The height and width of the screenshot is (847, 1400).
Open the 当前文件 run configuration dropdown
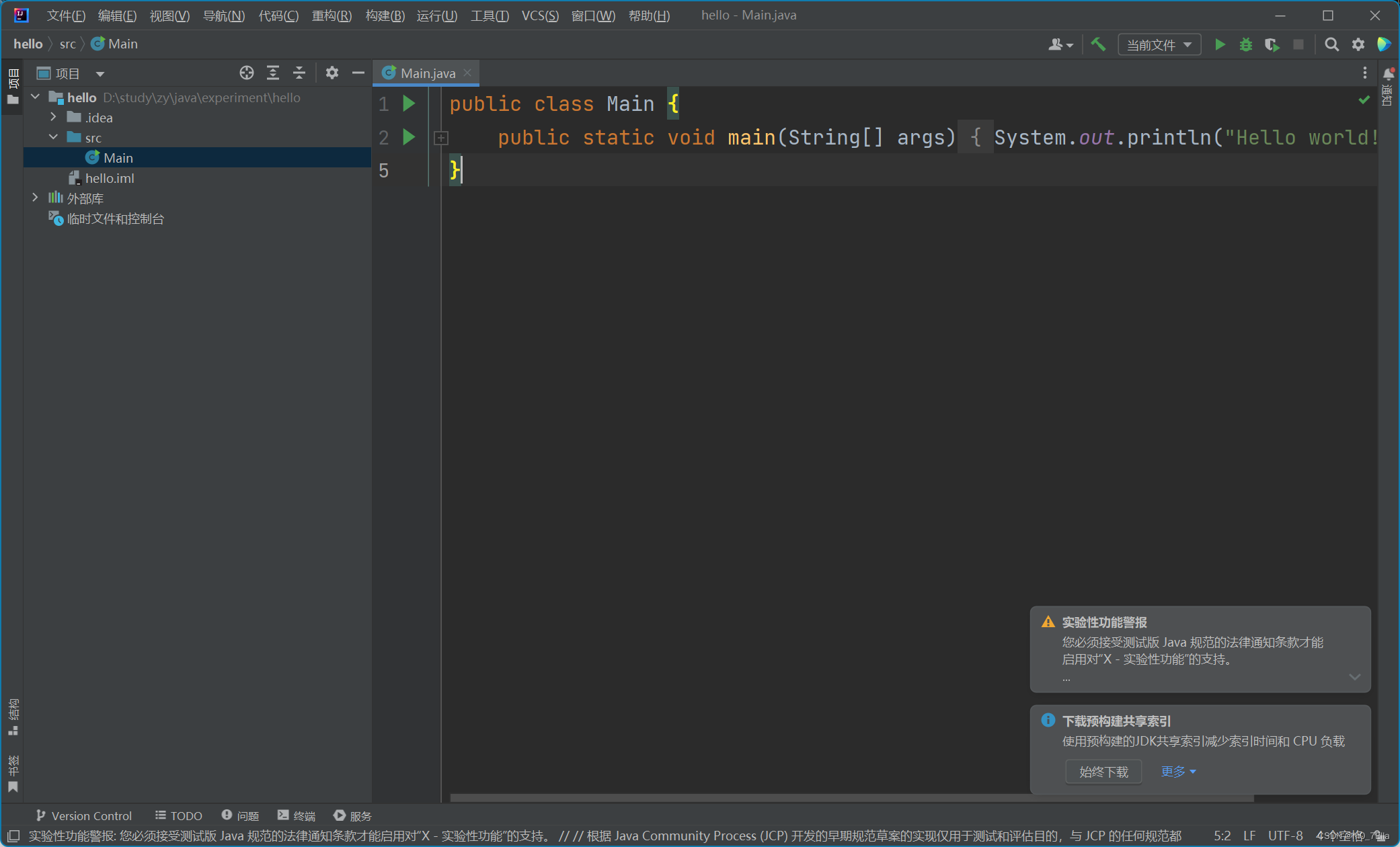tap(1159, 44)
